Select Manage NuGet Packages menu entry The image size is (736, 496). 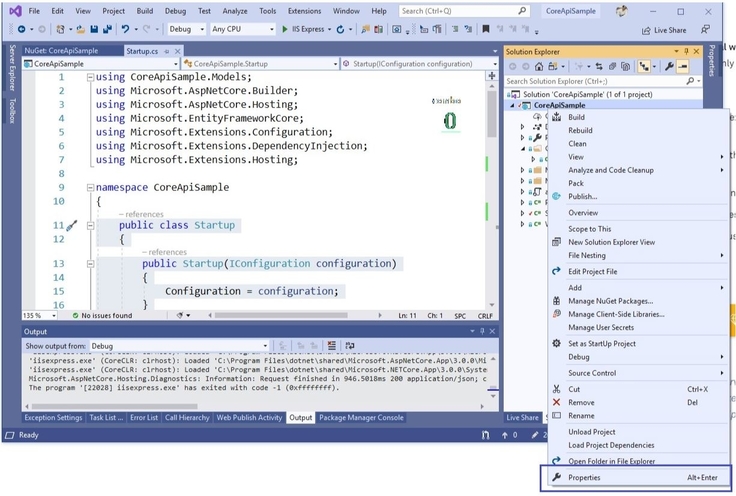[610, 301]
